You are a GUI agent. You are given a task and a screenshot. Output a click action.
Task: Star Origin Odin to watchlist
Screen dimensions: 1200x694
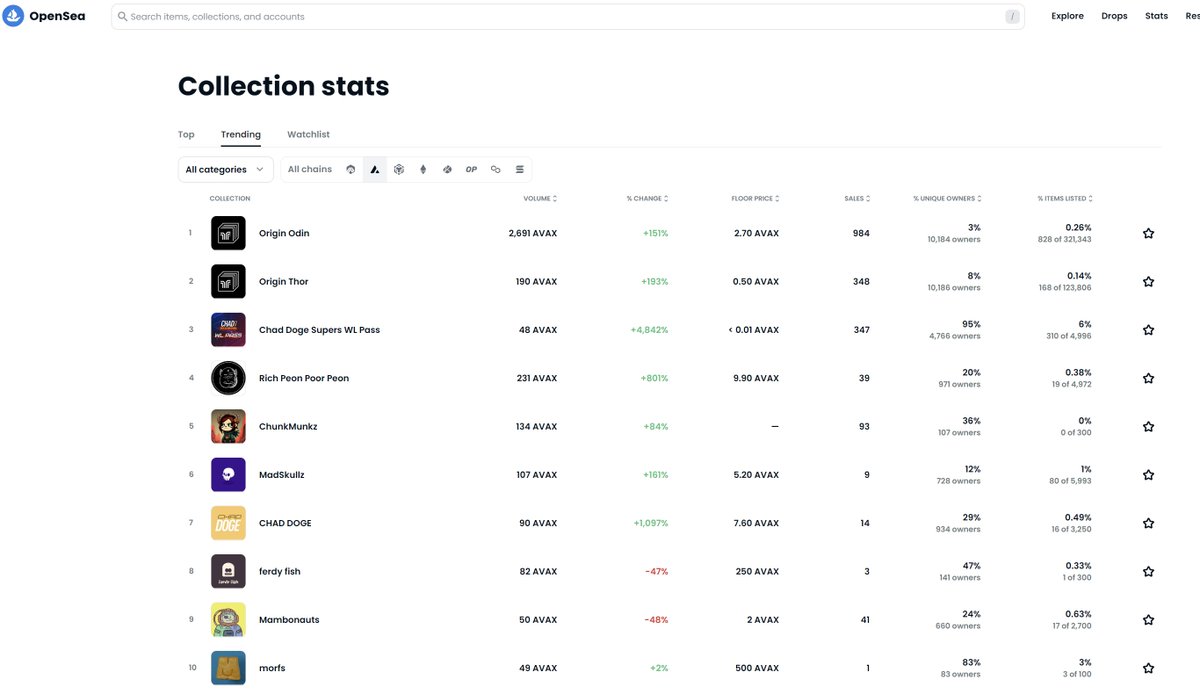click(x=1148, y=233)
